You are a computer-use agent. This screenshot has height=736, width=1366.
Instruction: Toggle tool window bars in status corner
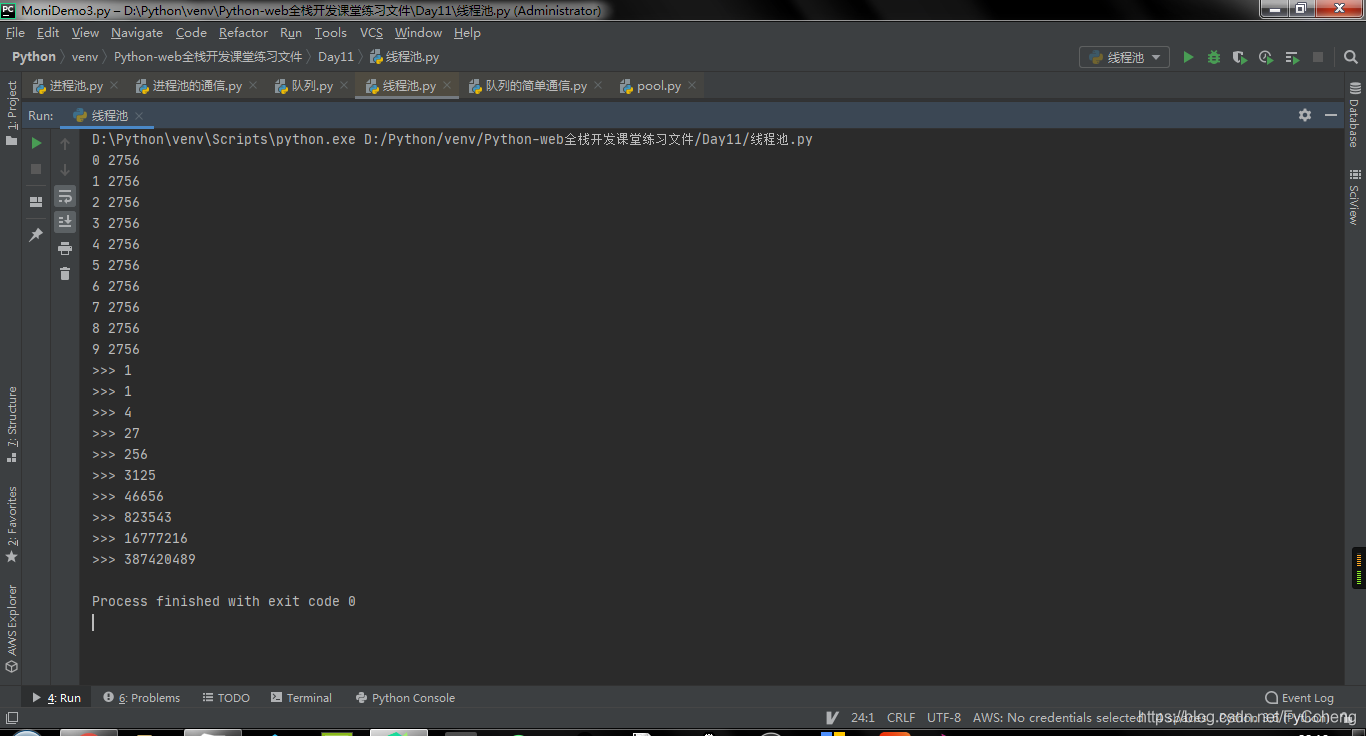coord(11,718)
